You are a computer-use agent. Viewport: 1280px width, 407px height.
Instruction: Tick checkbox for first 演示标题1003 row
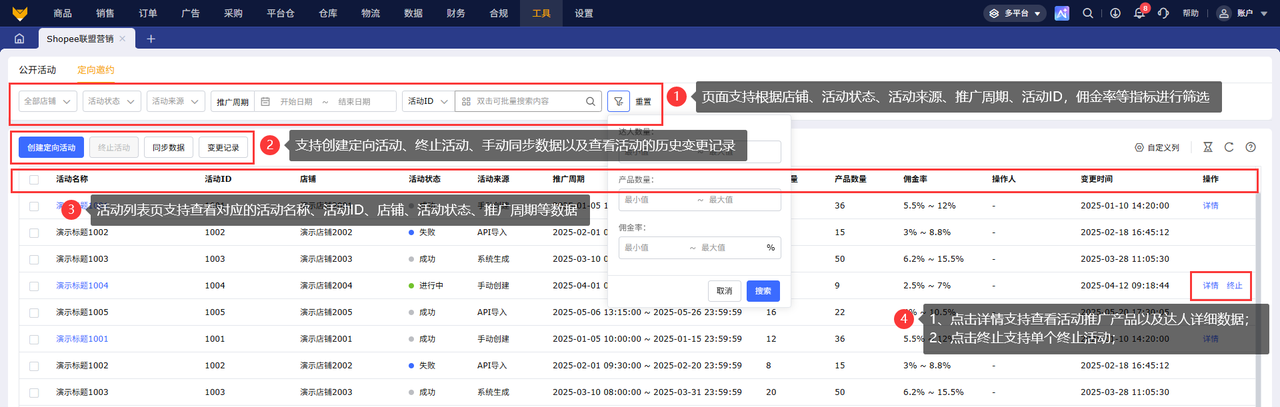(34, 258)
